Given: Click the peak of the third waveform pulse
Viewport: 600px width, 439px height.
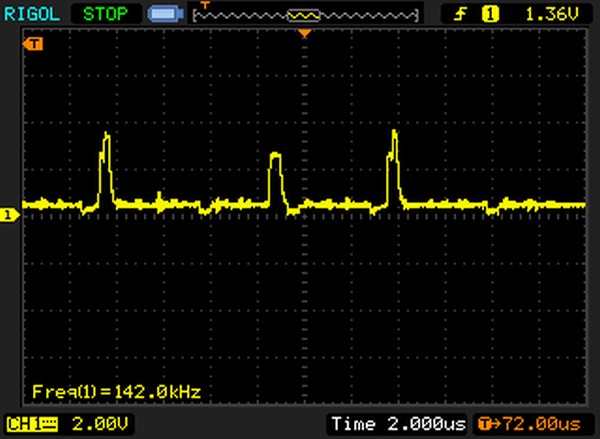Looking at the screenshot, I should click(394, 131).
